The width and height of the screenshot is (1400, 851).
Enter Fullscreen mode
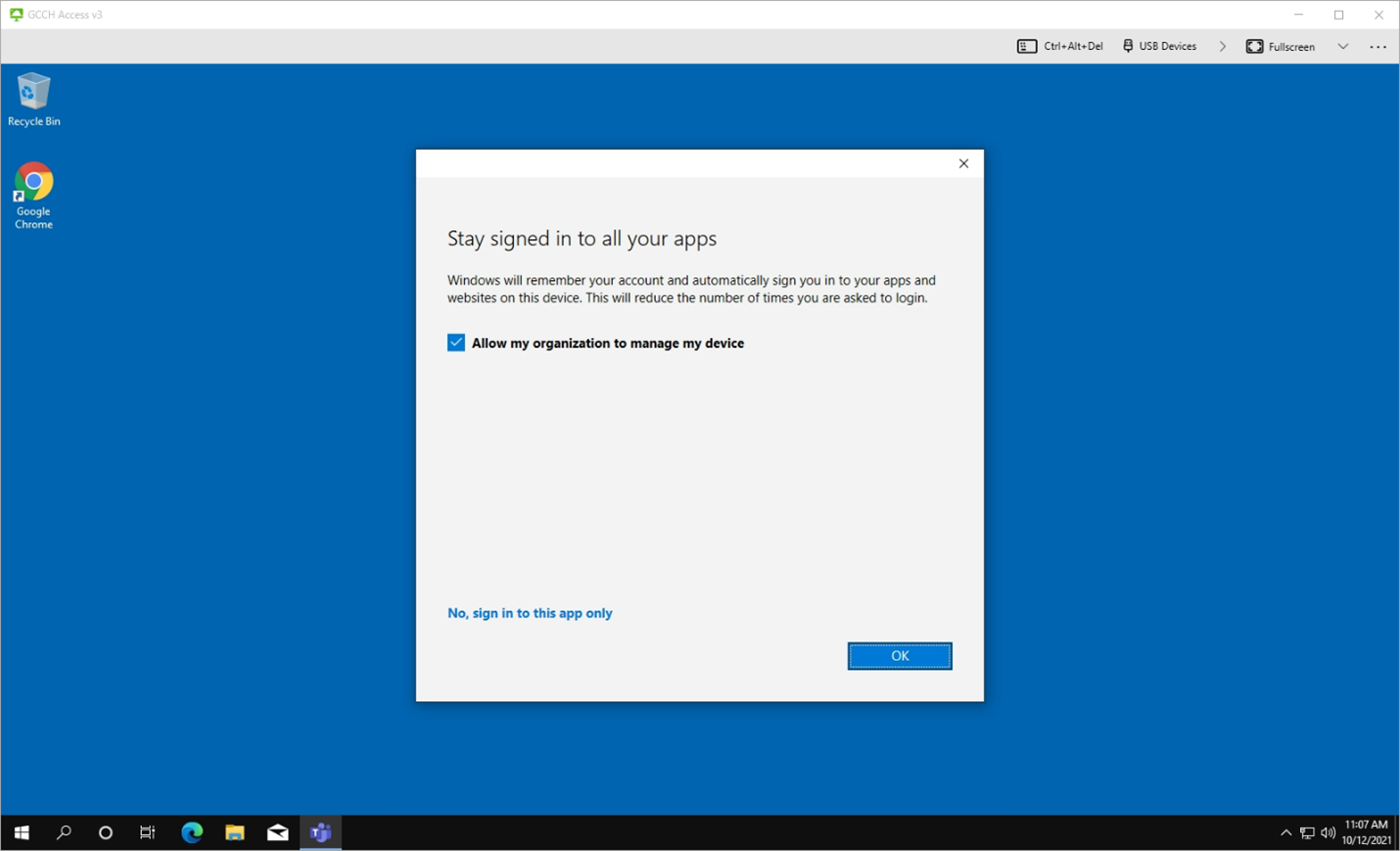point(1280,45)
